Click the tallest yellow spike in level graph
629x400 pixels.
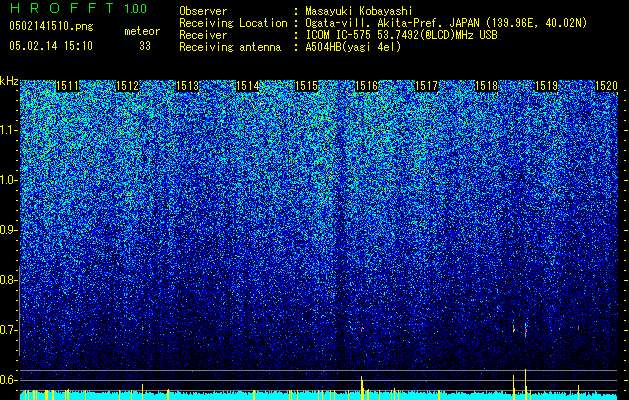[x=526, y=384]
